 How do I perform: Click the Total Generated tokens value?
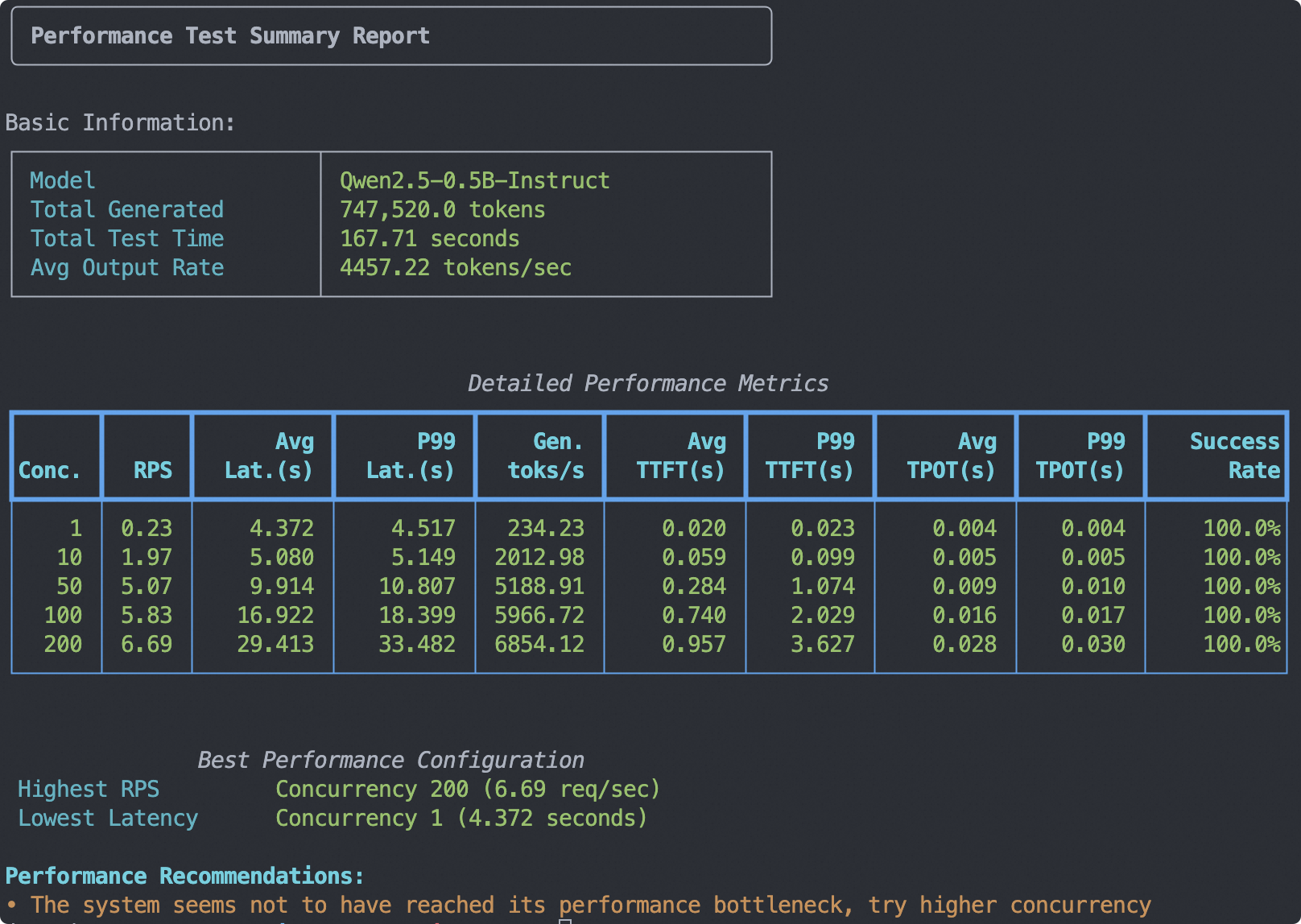coord(442,209)
